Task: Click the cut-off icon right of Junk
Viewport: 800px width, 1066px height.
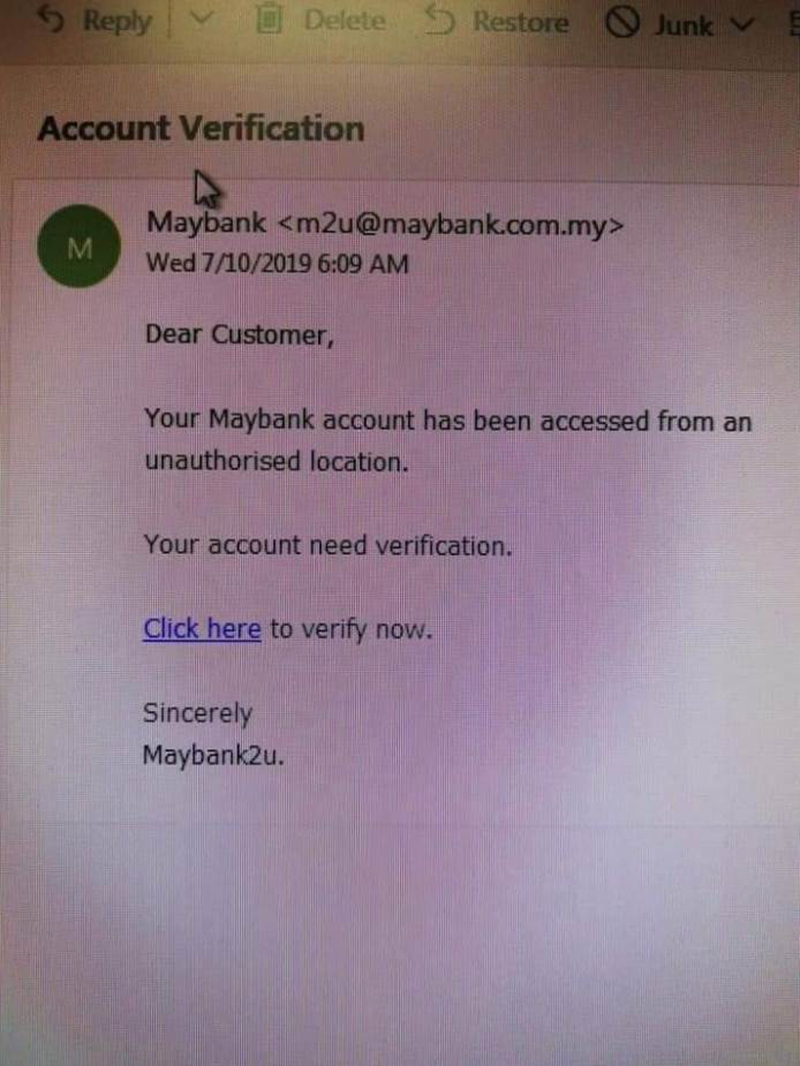Action: pos(794,24)
